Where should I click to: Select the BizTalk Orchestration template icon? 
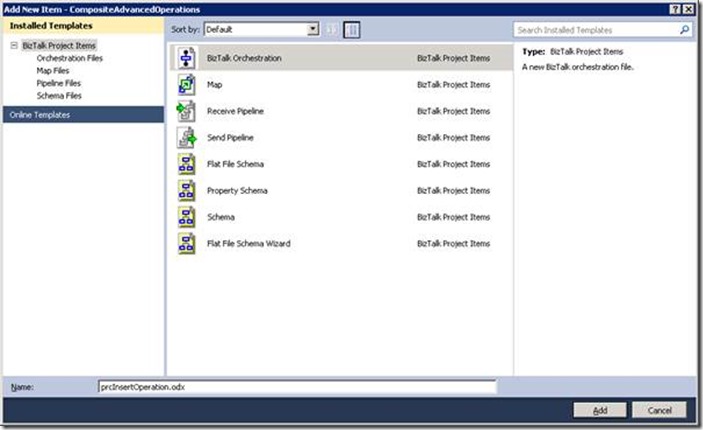click(187, 58)
